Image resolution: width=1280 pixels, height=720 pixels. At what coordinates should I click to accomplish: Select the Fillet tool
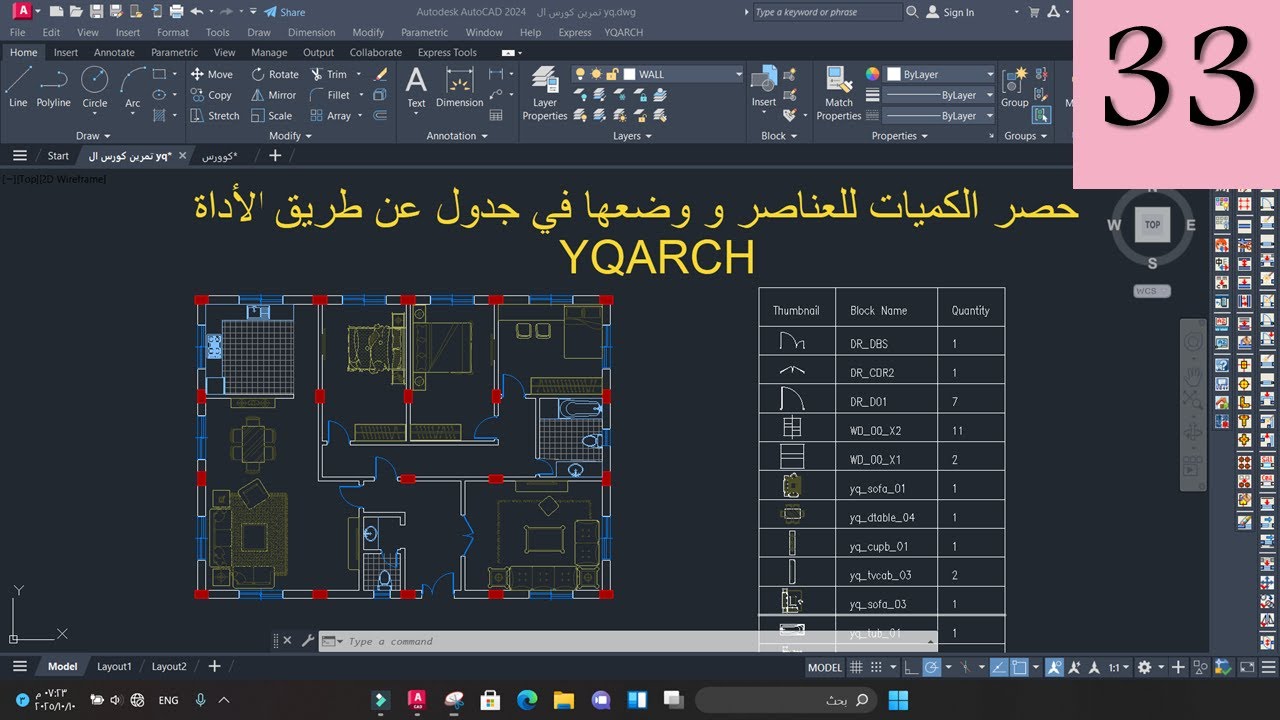[x=331, y=95]
